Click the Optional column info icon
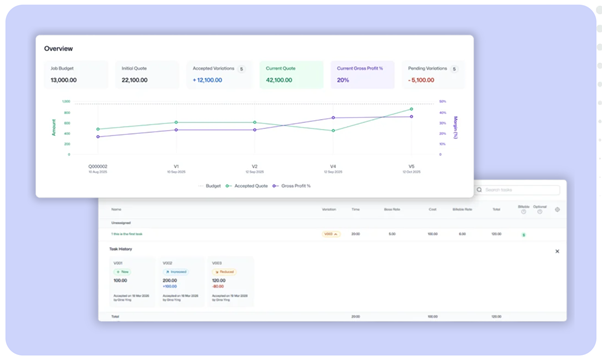602x360 pixels. click(x=539, y=212)
